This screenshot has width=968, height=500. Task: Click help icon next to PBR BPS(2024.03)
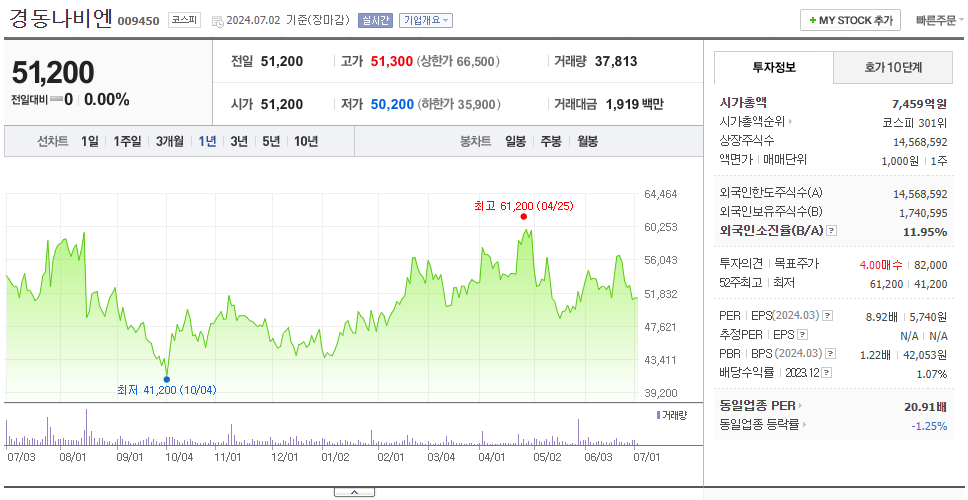click(831, 354)
